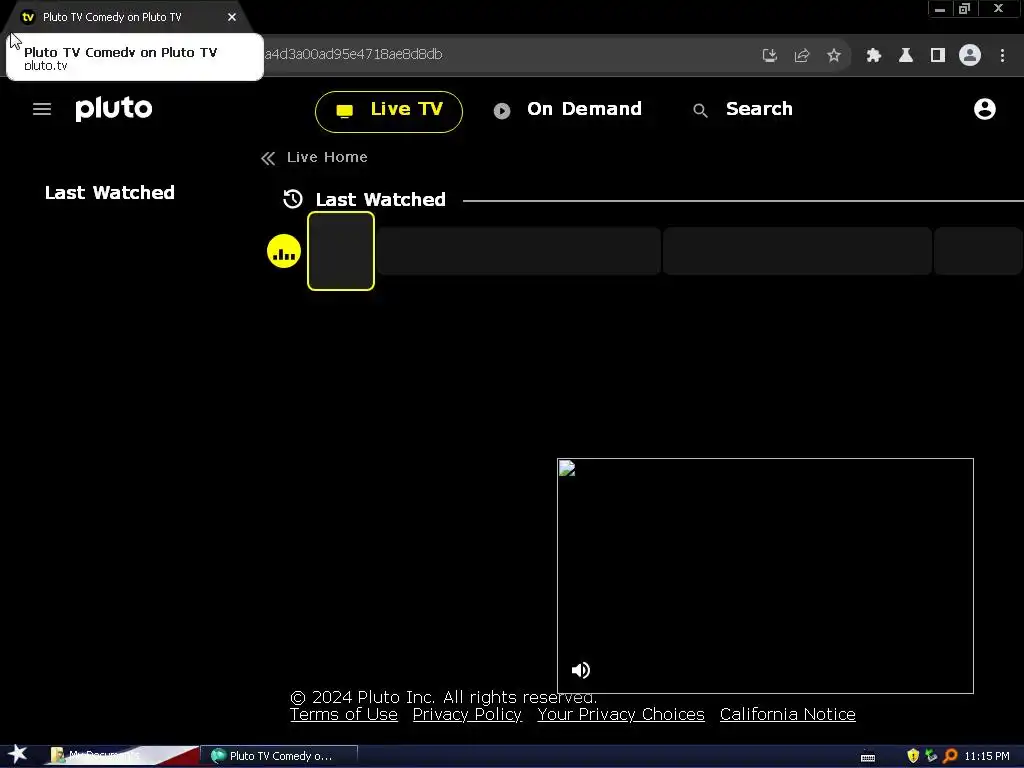1024x768 pixels.
Task: Click the security shield tray icon
Action: pos(913,756)
